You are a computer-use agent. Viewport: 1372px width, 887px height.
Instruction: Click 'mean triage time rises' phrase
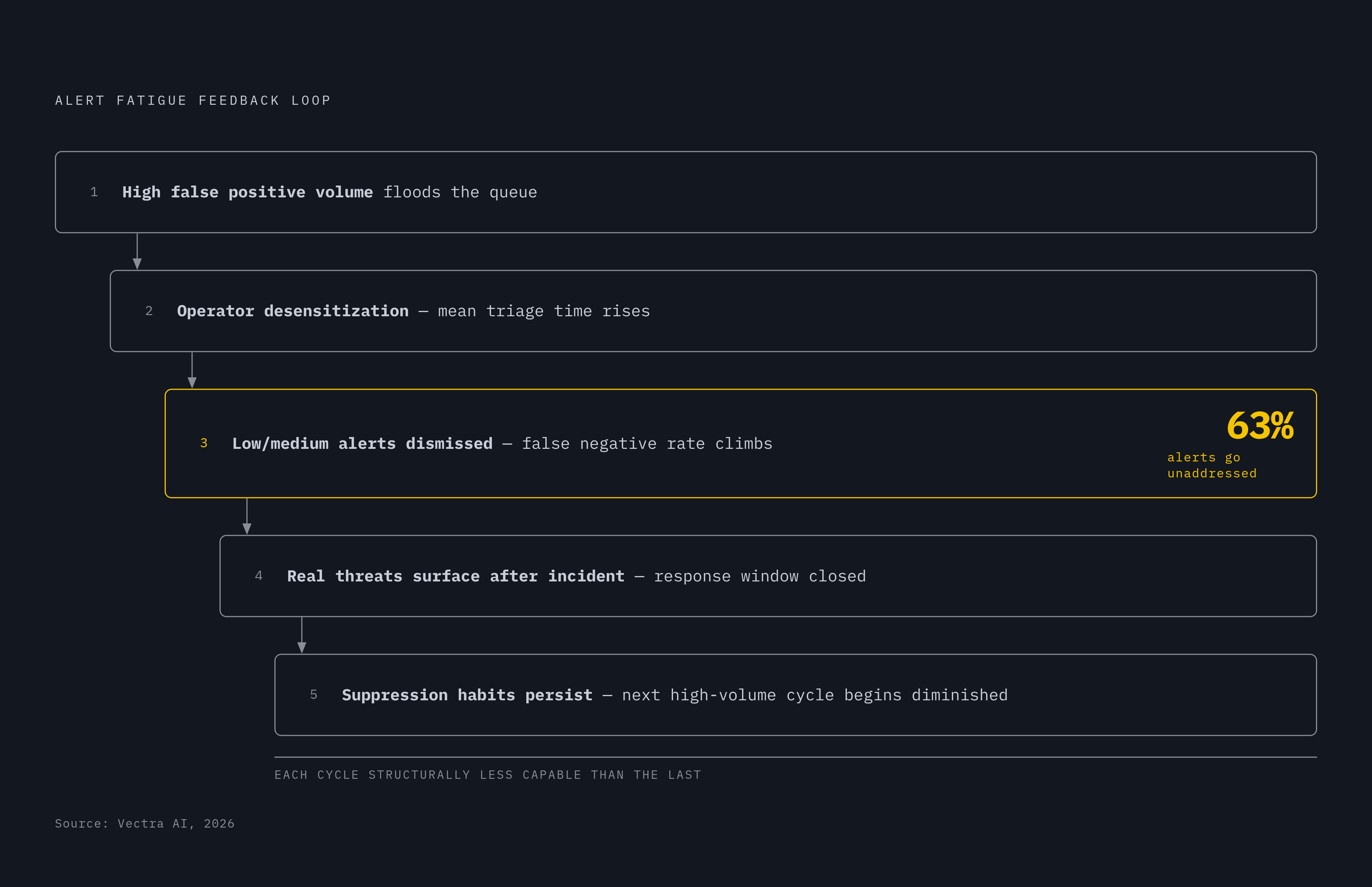coord(544,311)
